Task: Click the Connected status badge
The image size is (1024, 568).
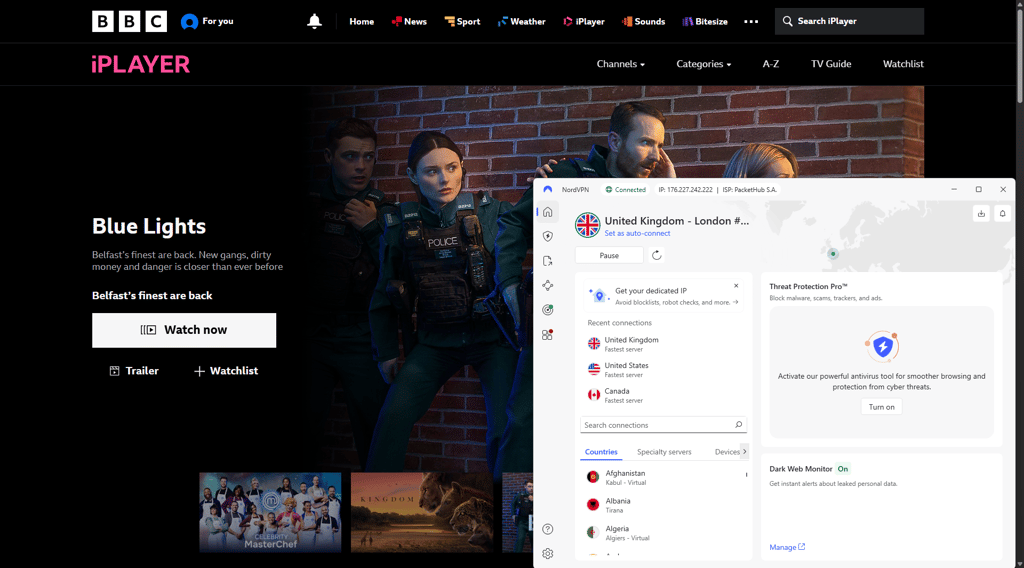Action: [626, 190]
